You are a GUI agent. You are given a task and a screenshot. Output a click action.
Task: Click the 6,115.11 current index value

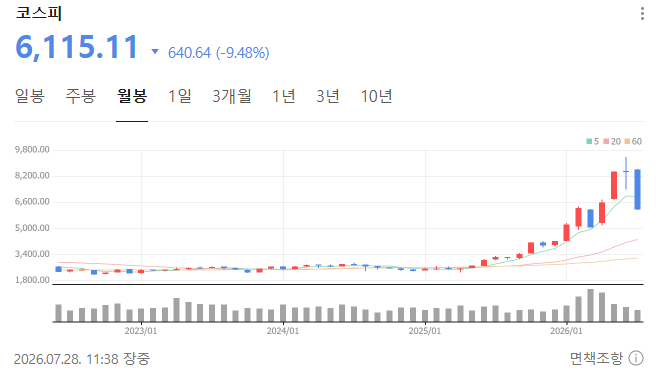(77, 47)
